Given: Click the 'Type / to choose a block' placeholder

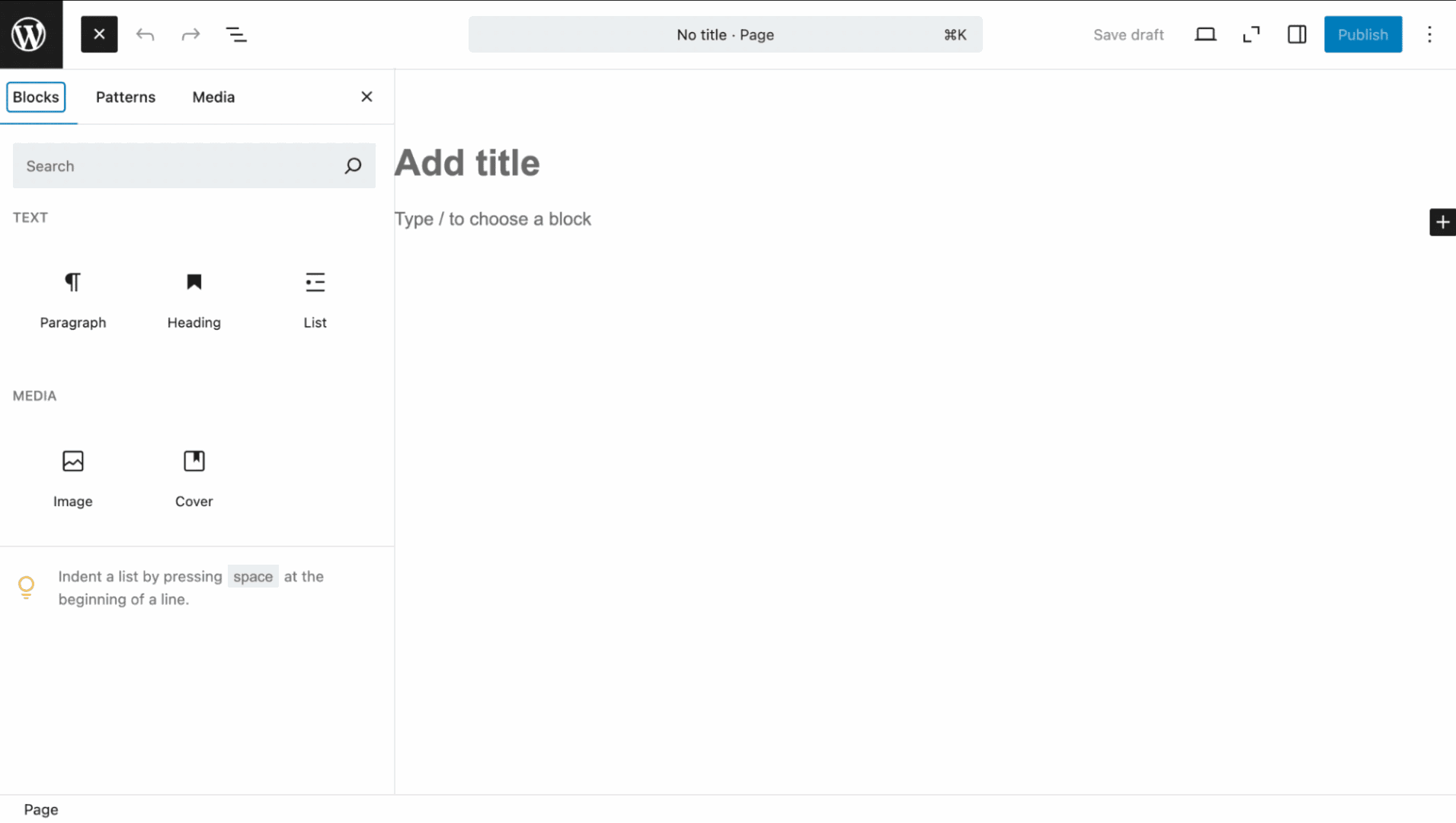Looking at the screenshot, I should [493, 219].
